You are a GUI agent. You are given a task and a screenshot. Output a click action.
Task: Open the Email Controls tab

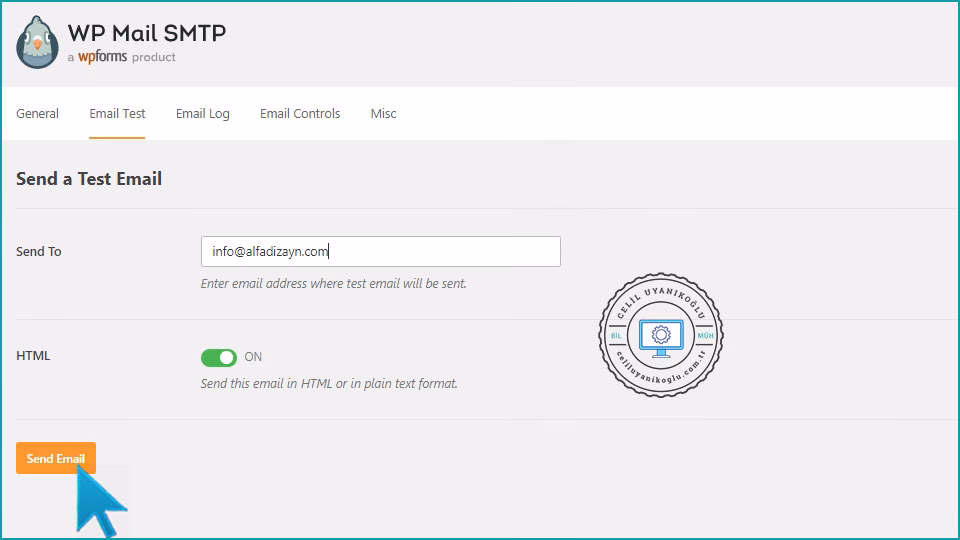(x=300, y=113)
